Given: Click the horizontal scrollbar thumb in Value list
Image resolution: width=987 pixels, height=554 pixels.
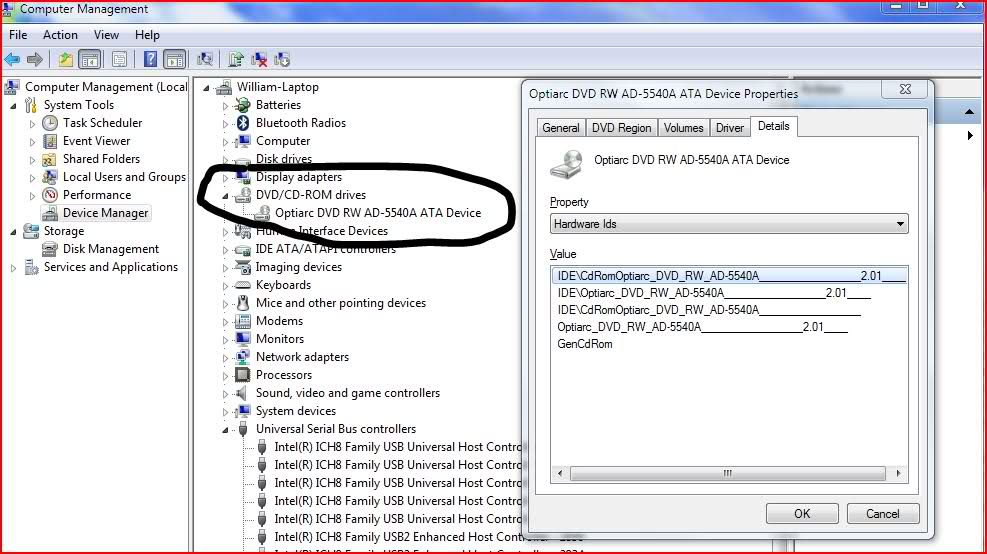Looking at the screenshot, I should [x=728, y=473].
